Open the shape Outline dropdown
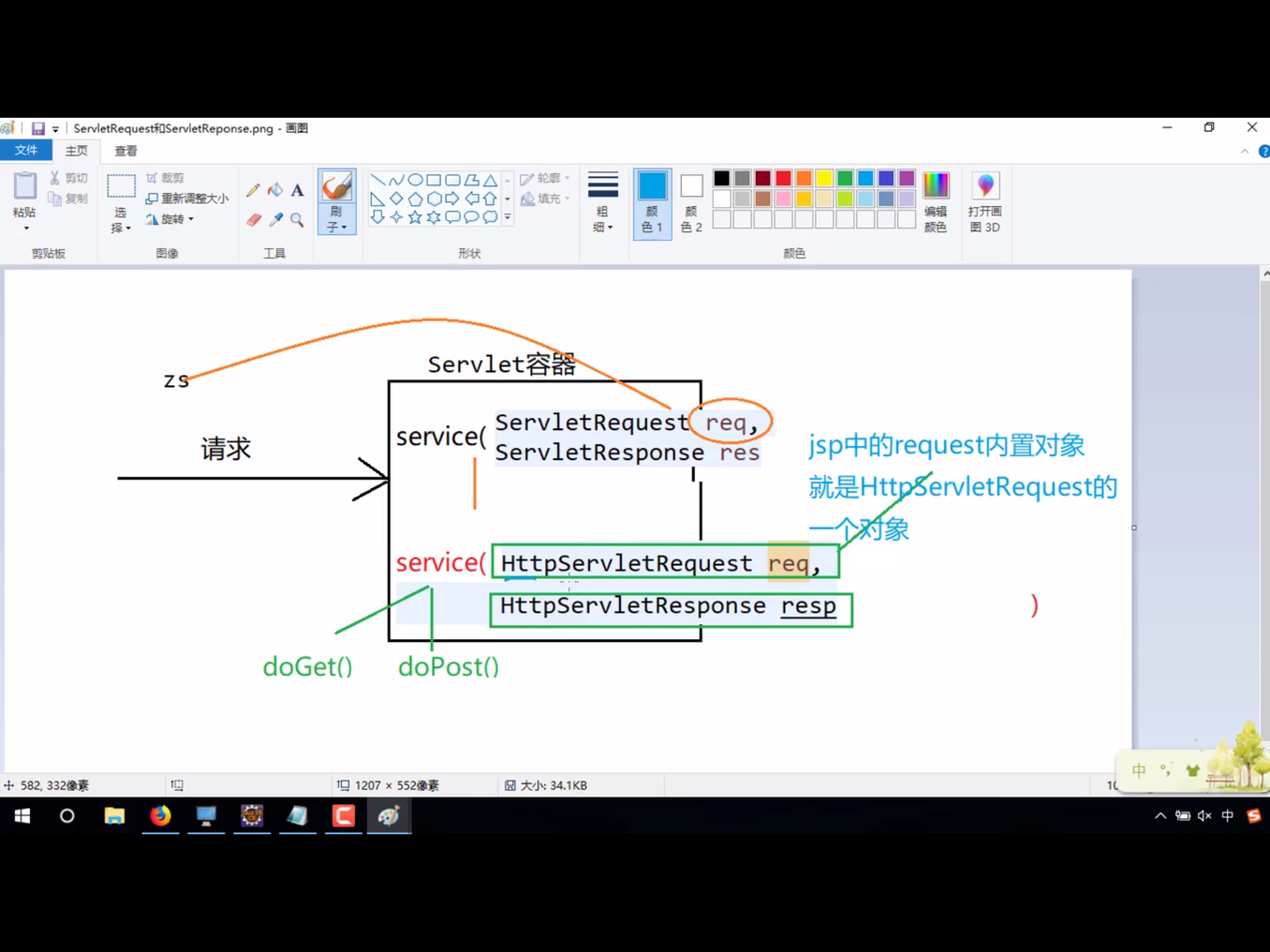This screenshot has width=1270, height=952. [x=546, y=178]
